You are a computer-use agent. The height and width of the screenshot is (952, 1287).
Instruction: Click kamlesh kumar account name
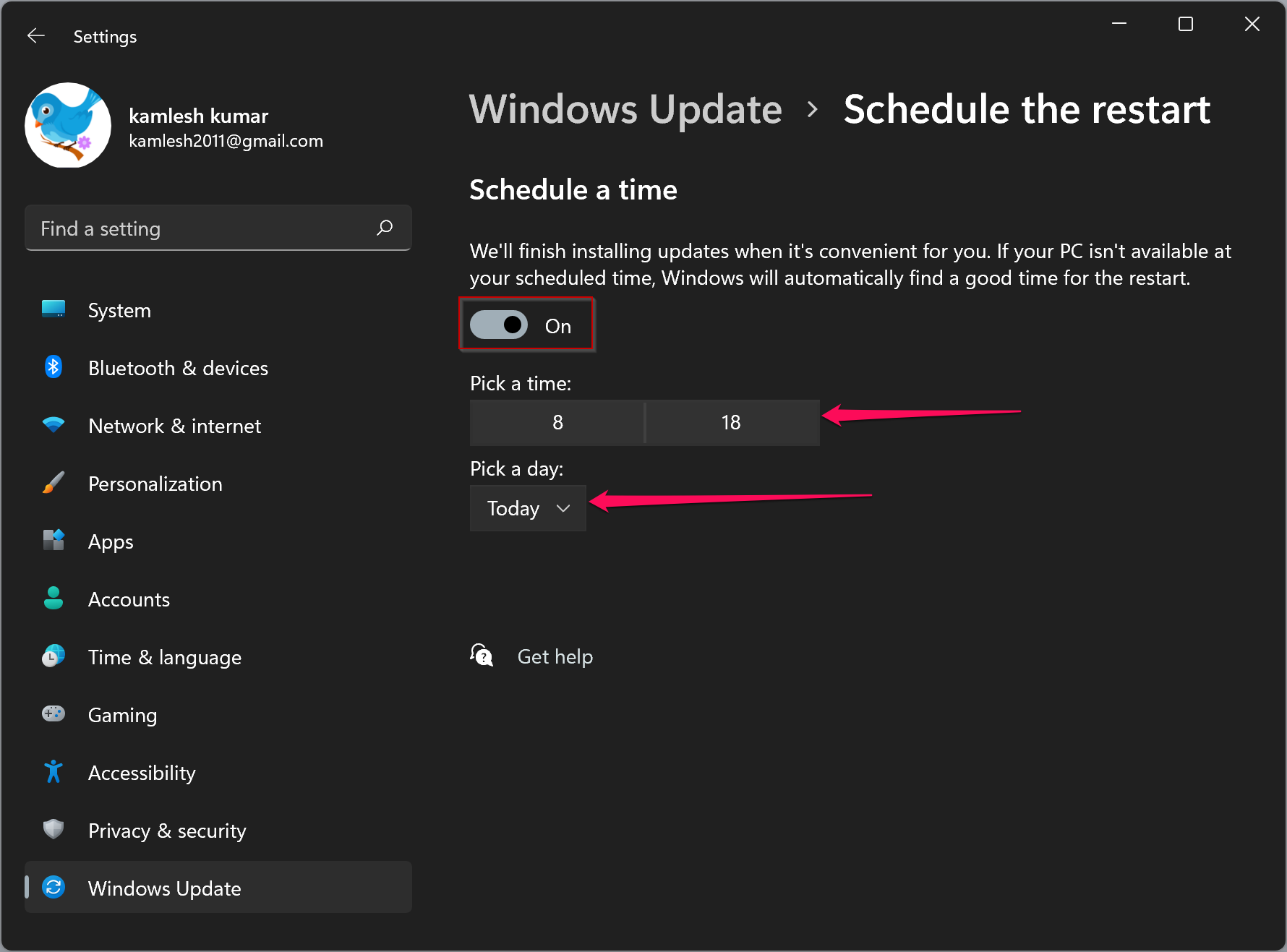point(198,116)
